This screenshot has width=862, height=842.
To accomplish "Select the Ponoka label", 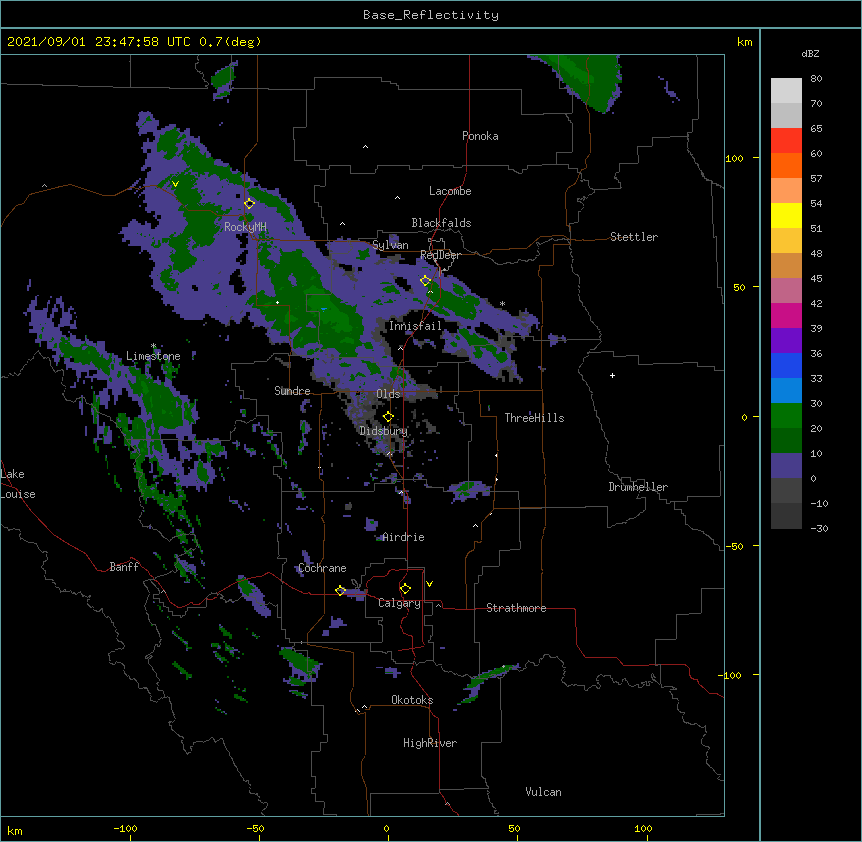I will [x=480, y=136].
